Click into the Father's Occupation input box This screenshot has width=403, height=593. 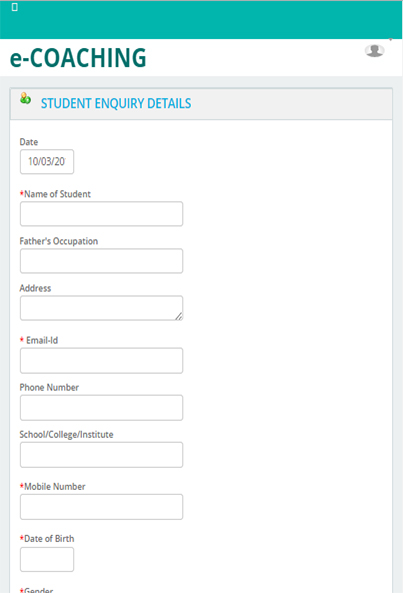pyautogui.click(x=101, y=261)
